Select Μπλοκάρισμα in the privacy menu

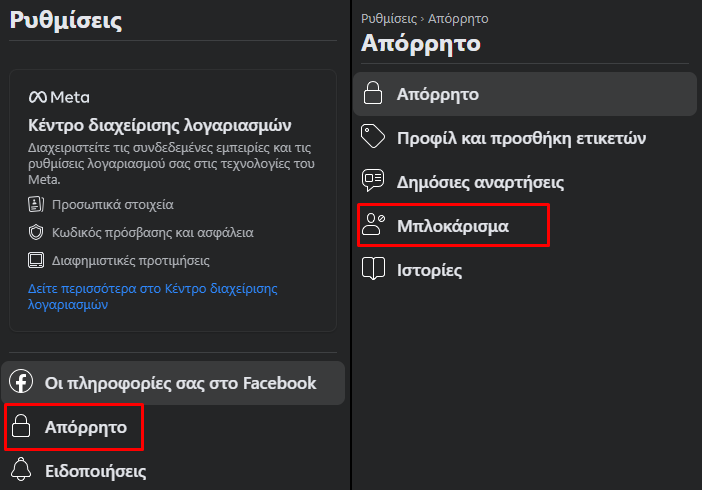[x=454, y=225]
